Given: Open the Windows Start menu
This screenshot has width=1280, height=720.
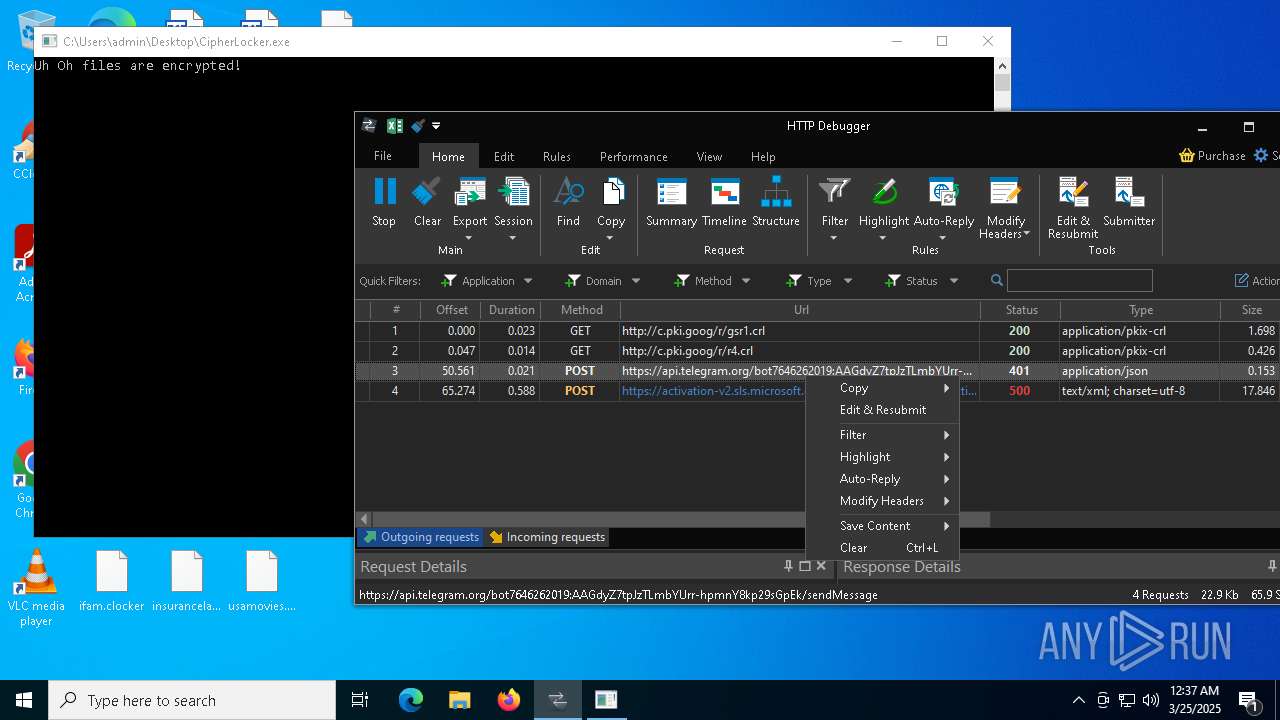Looking at the screenshot, I should click(x=24, y=700).
